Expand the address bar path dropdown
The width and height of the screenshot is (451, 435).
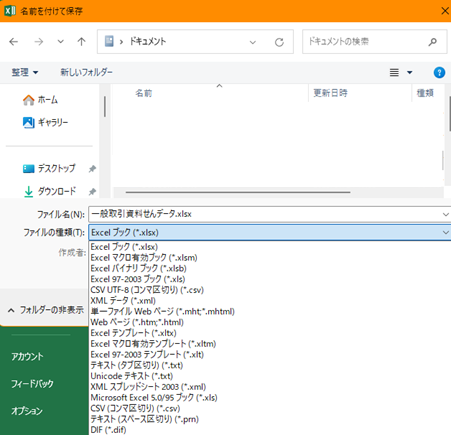pyautogui.click(x=253, y=42)
